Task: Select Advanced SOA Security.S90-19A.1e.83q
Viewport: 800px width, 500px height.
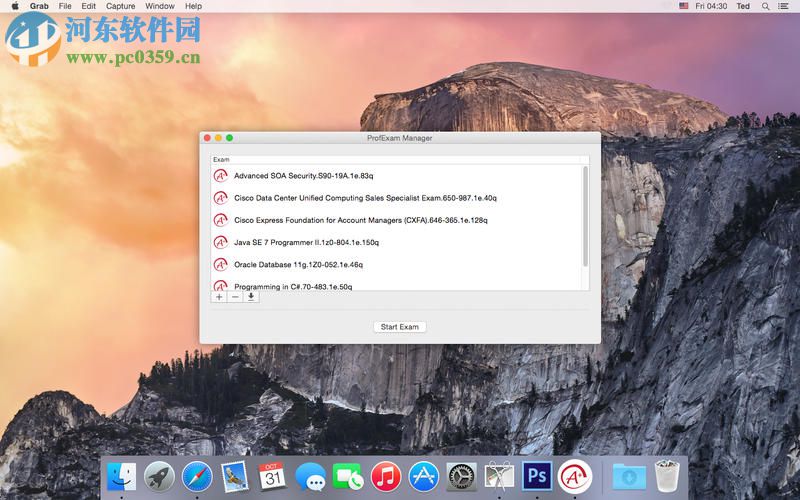Action: point(396,176)
